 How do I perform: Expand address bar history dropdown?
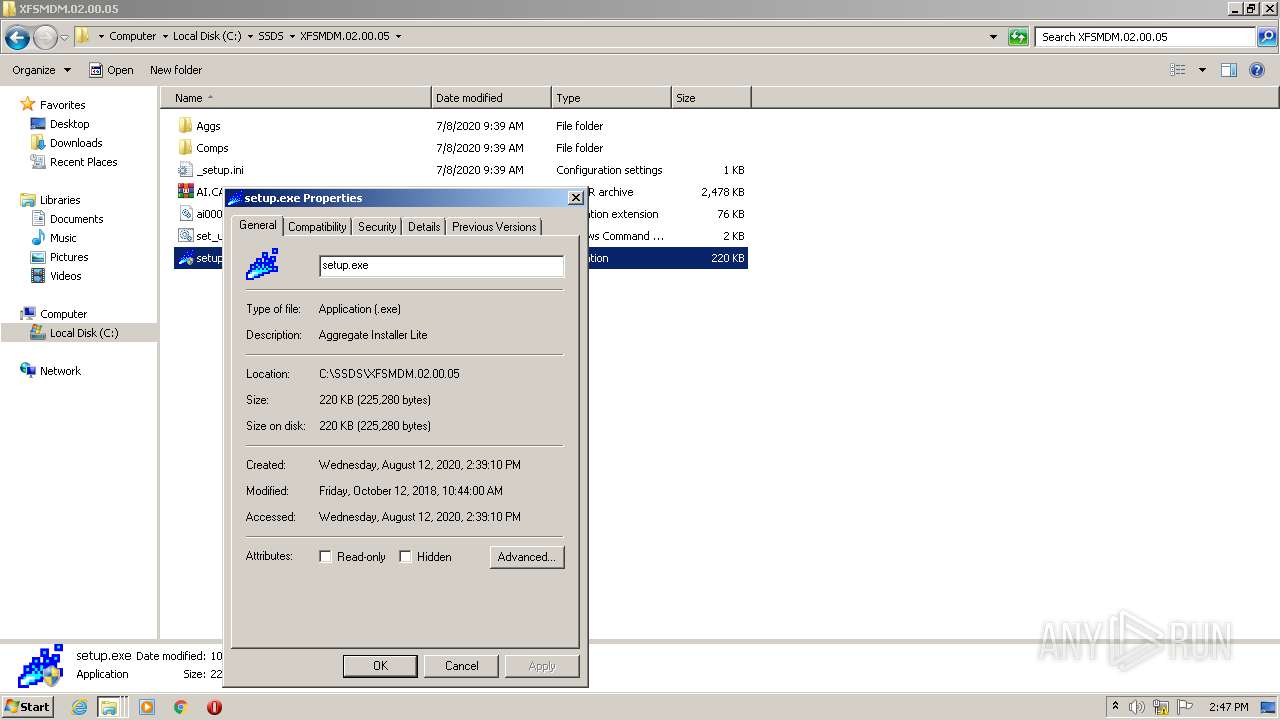coord(993,37)
